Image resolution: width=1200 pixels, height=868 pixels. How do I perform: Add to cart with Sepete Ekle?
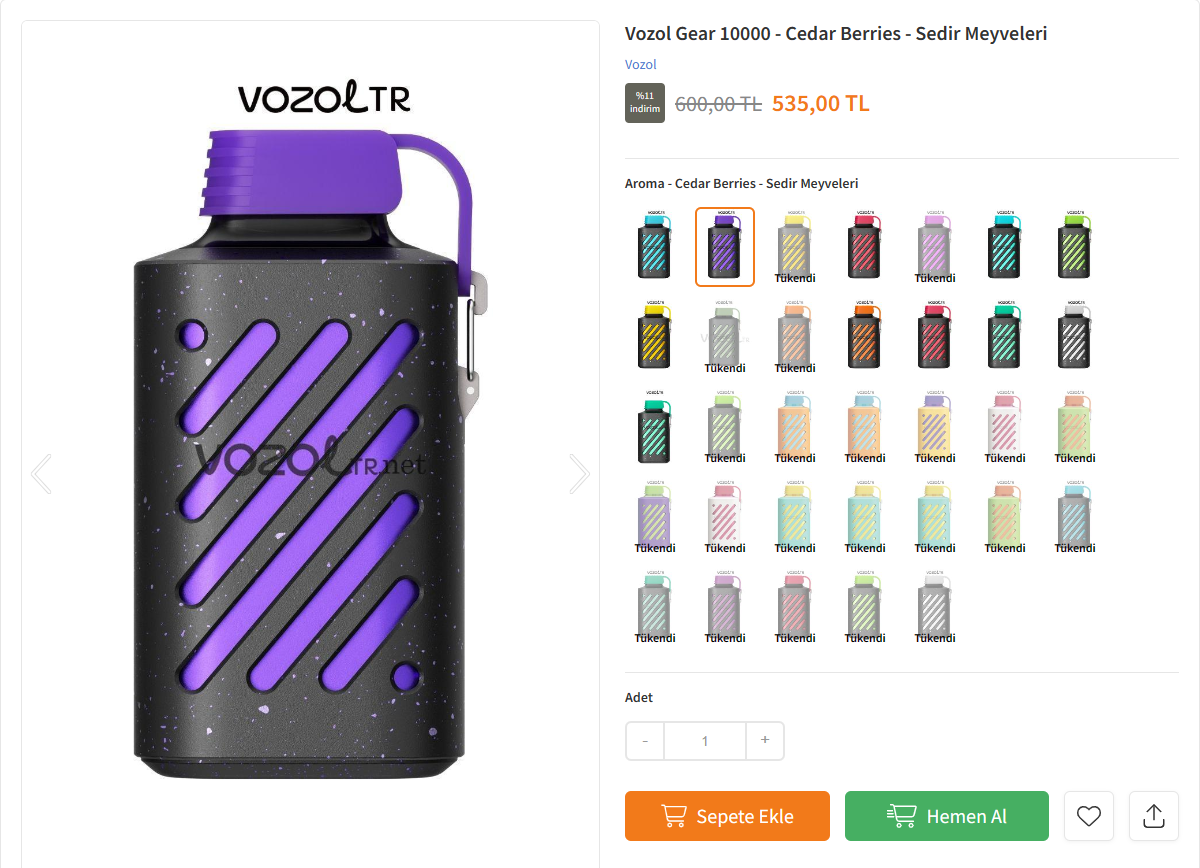pos(727,816)
